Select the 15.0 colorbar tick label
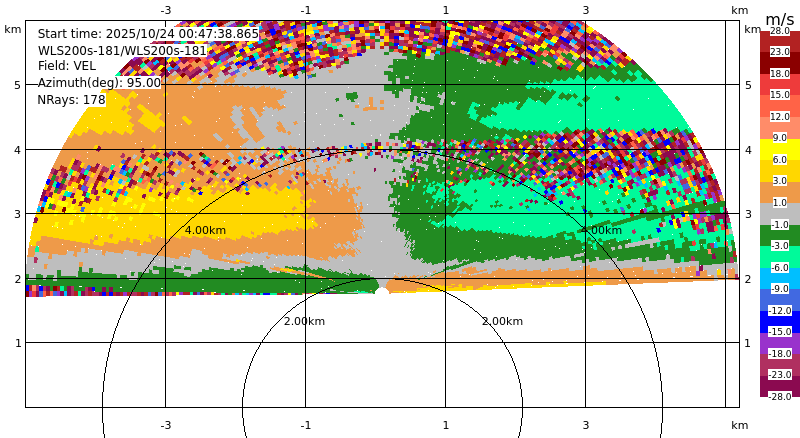This screenshot has width=800, height=438. click(780, 94)
